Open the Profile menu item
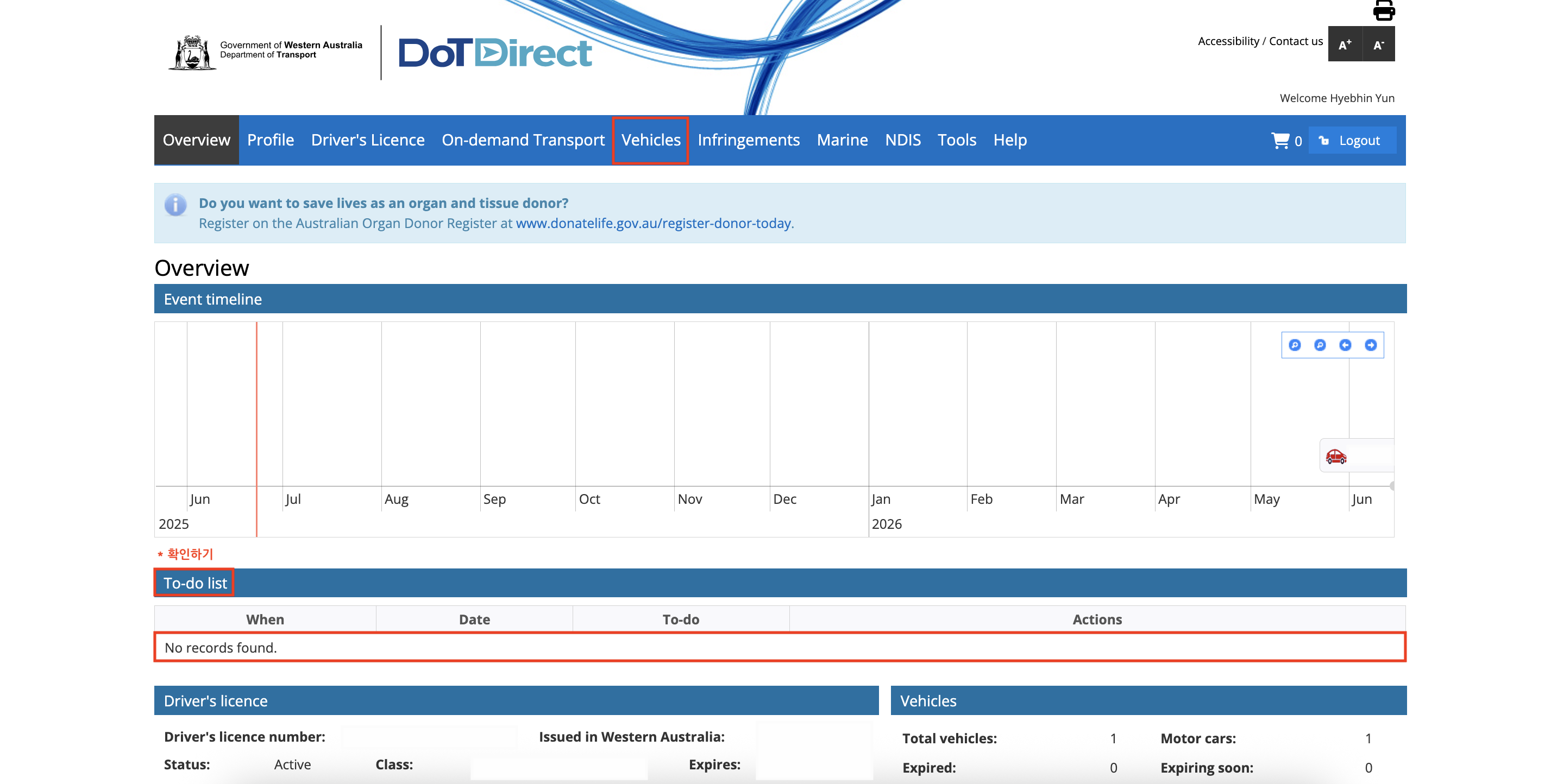Screen dimensions: 1557x784 point(270,140)
